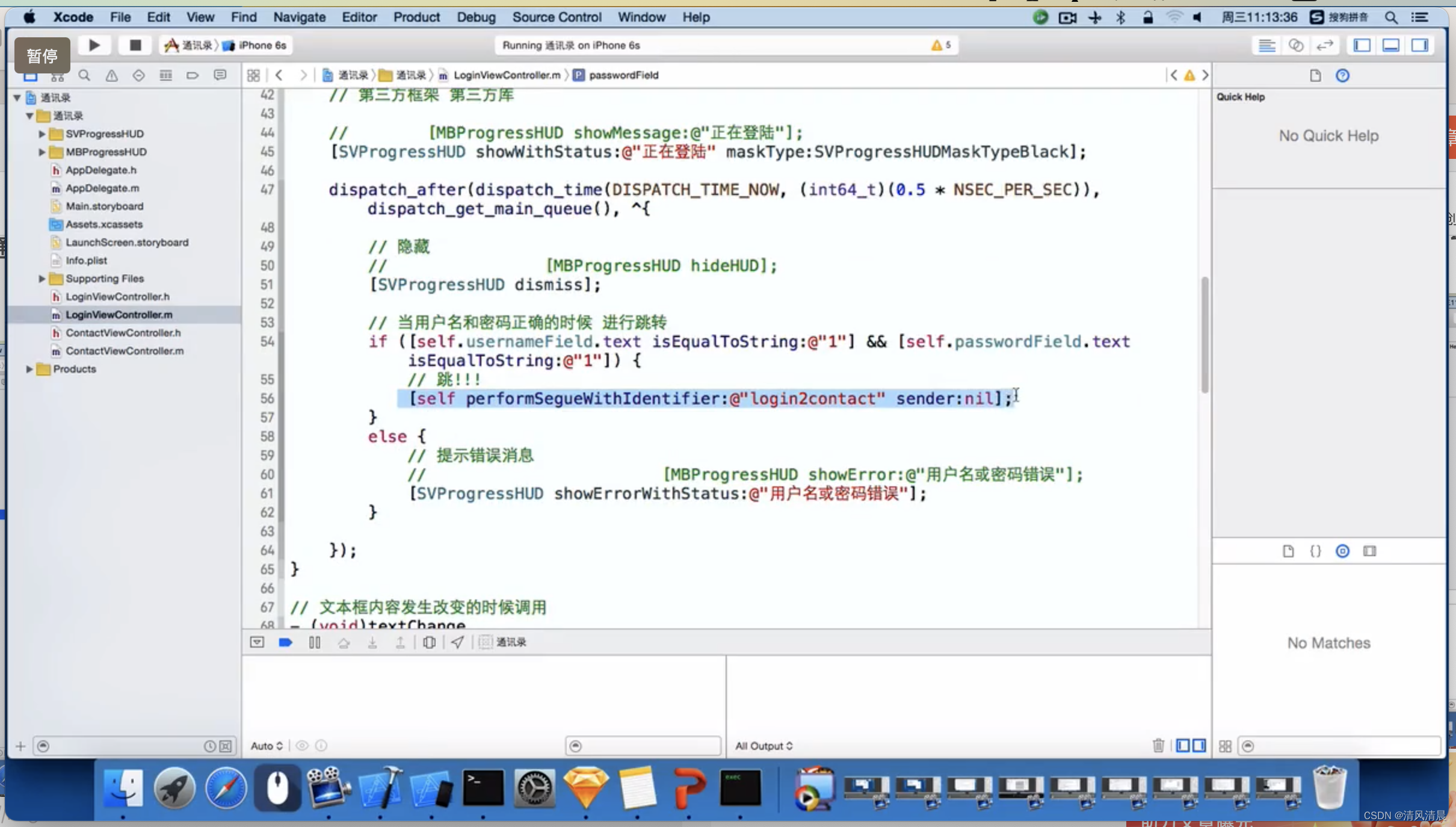Click the issue navigator warning icon
Viewport: 1456px width, 827px height.
[x=111, y=75]
